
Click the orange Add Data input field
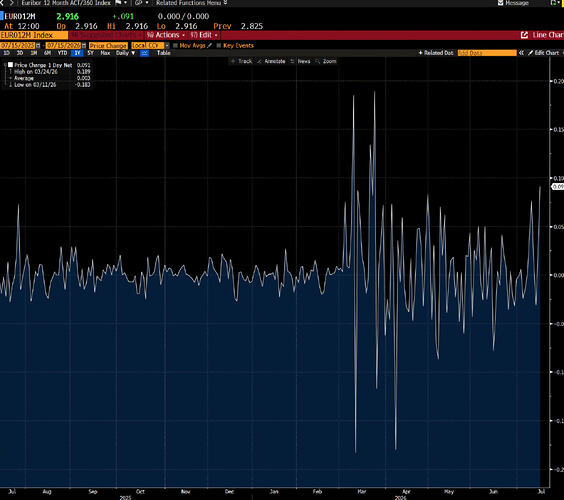coord(487,53)
